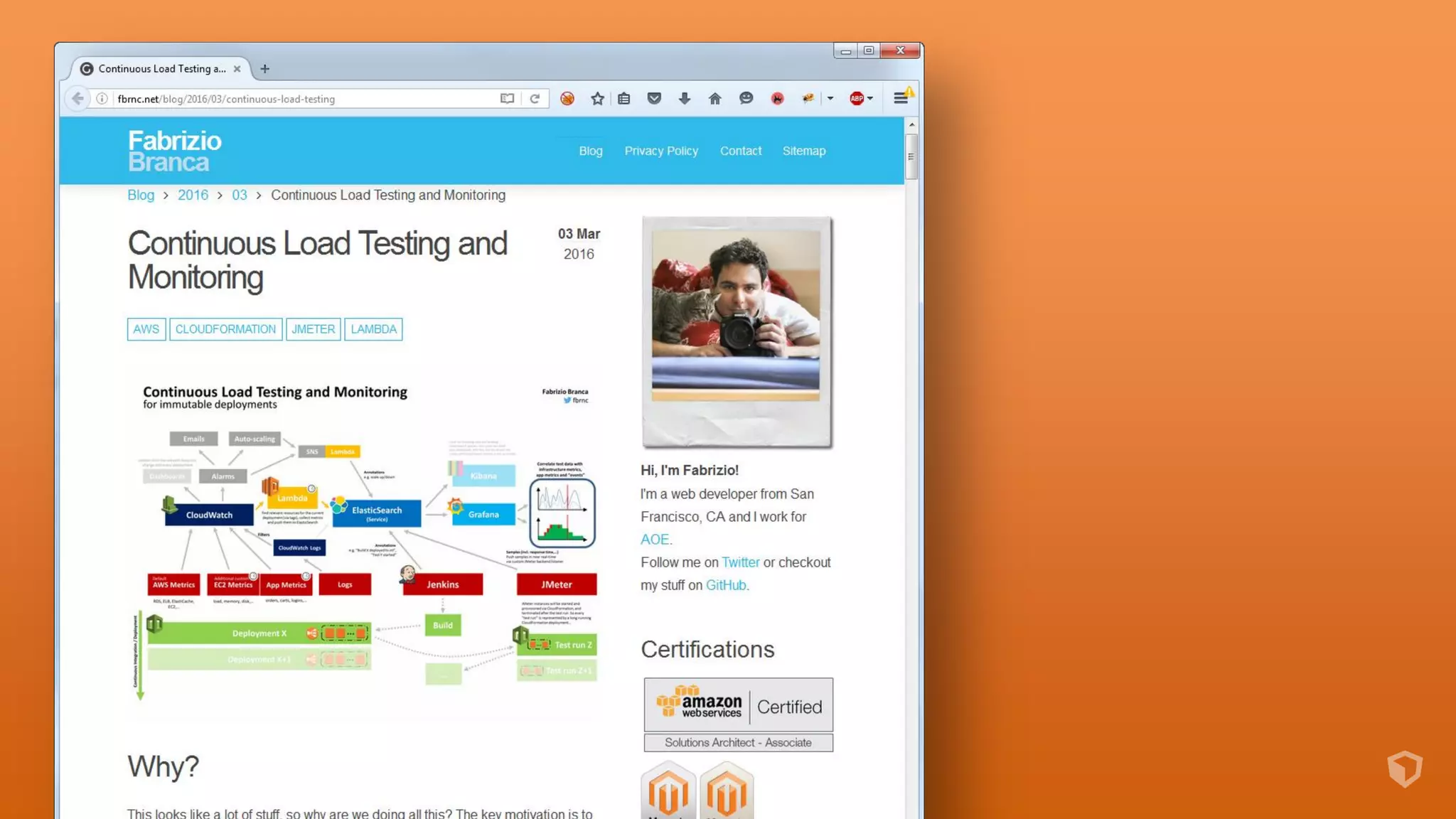
Task: Click the red round extension icon right of the chat icon
Action: pos(778,99)
